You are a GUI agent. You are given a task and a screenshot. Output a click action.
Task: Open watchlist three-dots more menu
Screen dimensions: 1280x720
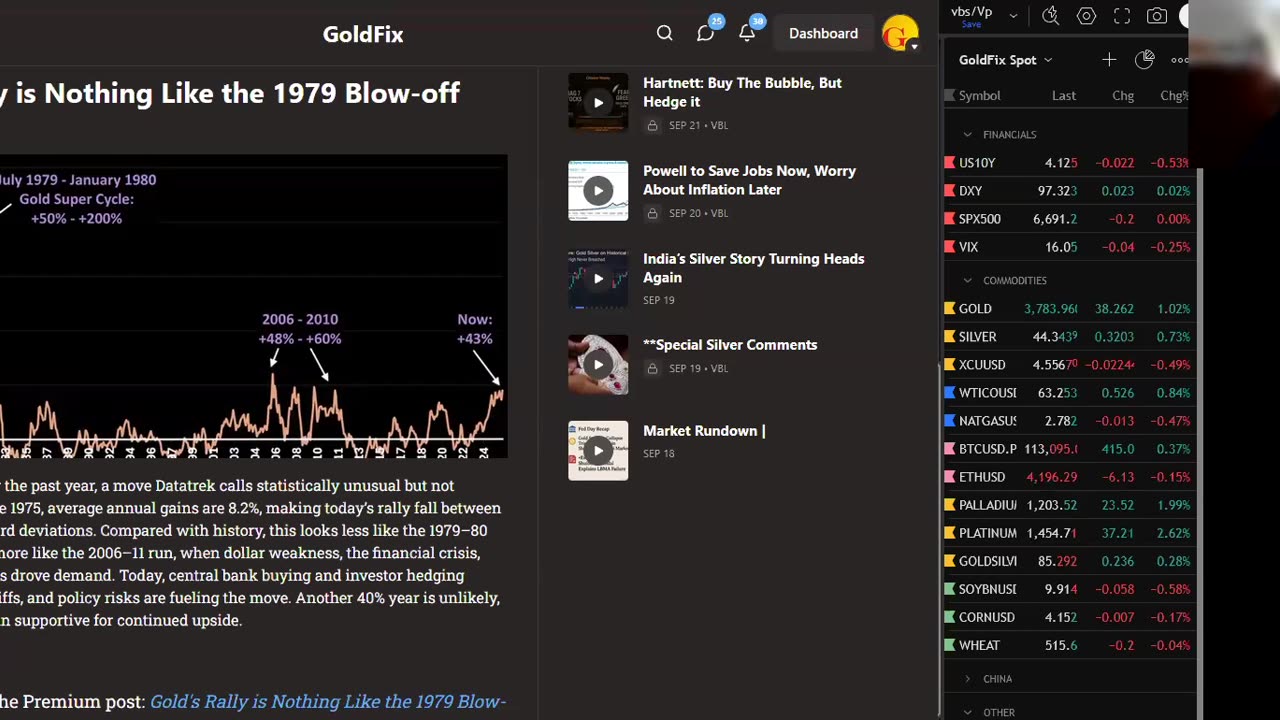1179,60
